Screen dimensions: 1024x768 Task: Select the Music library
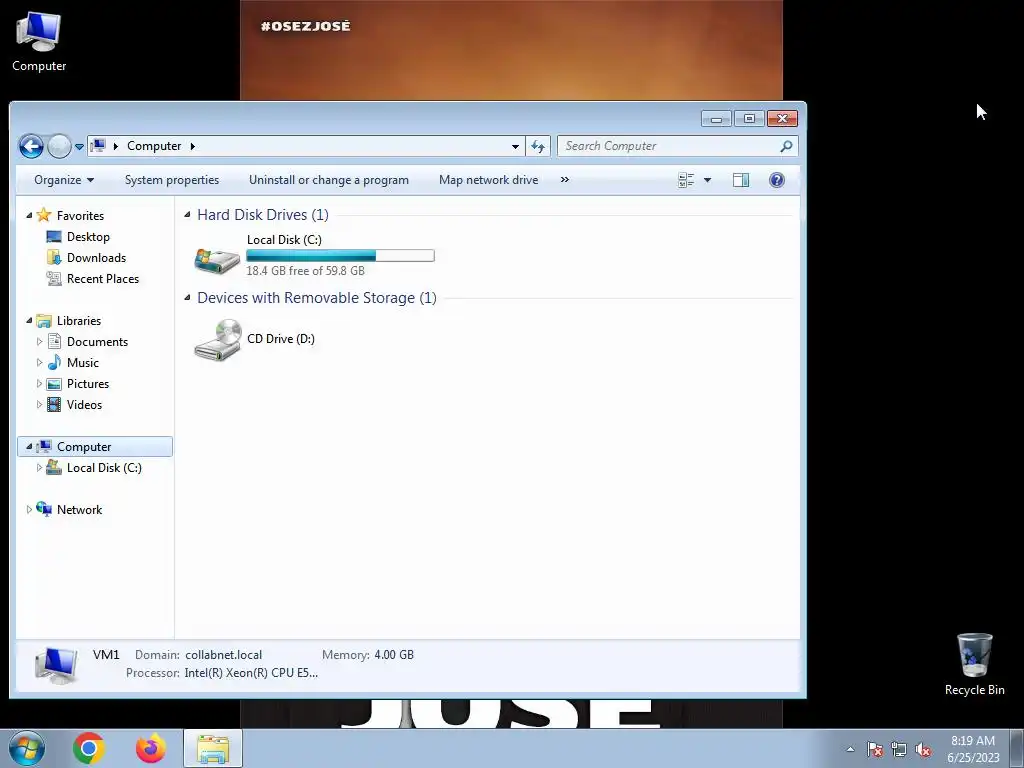[x=82, y=362]
